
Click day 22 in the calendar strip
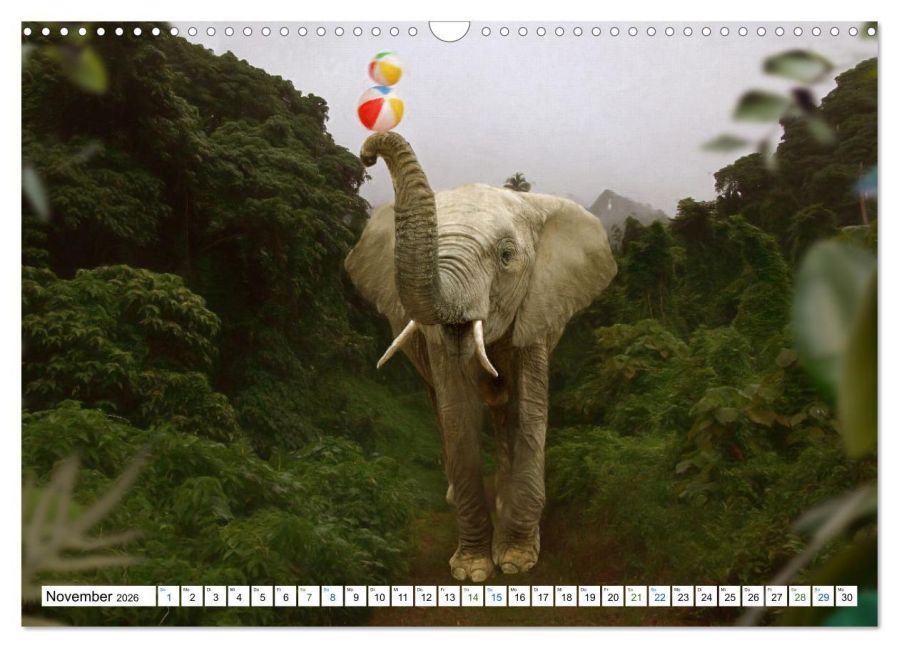tap(659, 597)
